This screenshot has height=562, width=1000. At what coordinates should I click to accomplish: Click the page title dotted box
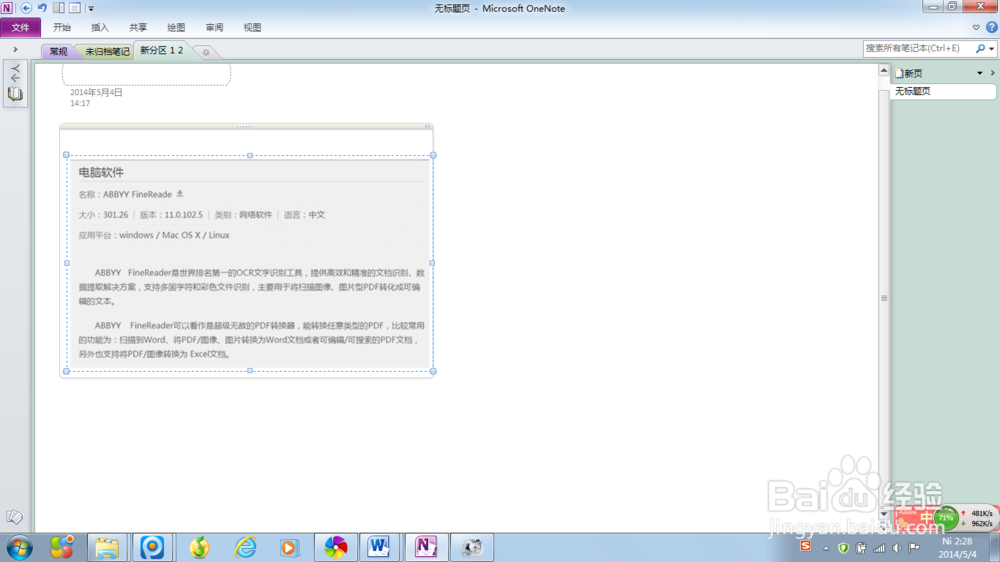[146, 74]
